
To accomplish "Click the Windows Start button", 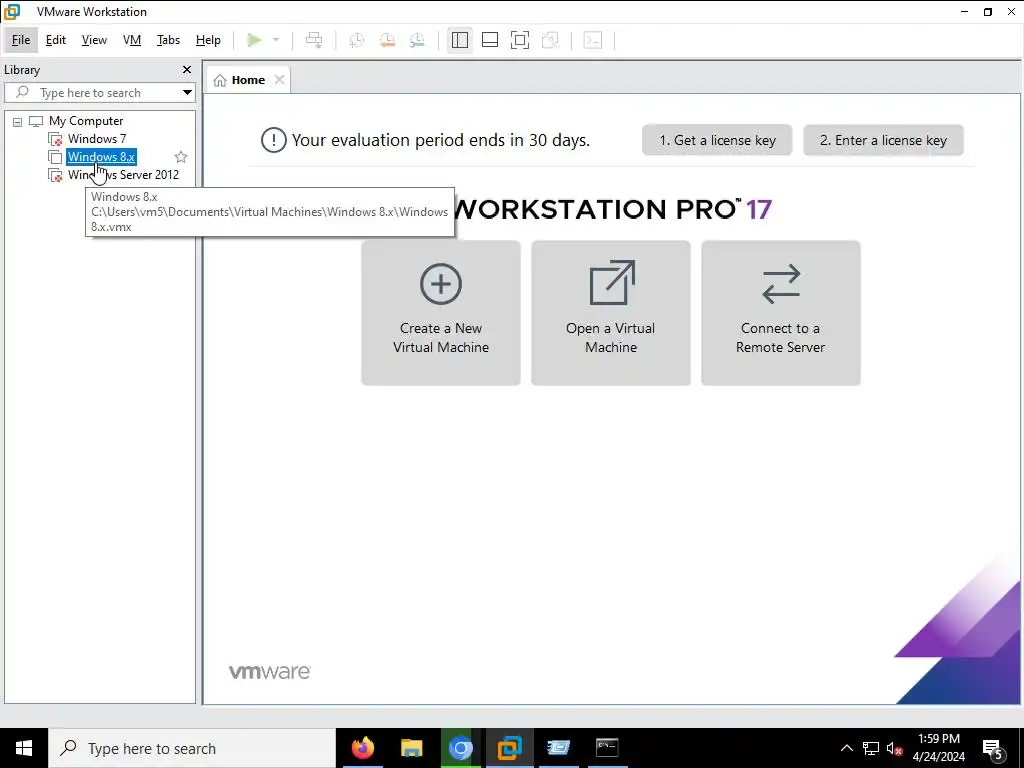I will coord(24,748).
